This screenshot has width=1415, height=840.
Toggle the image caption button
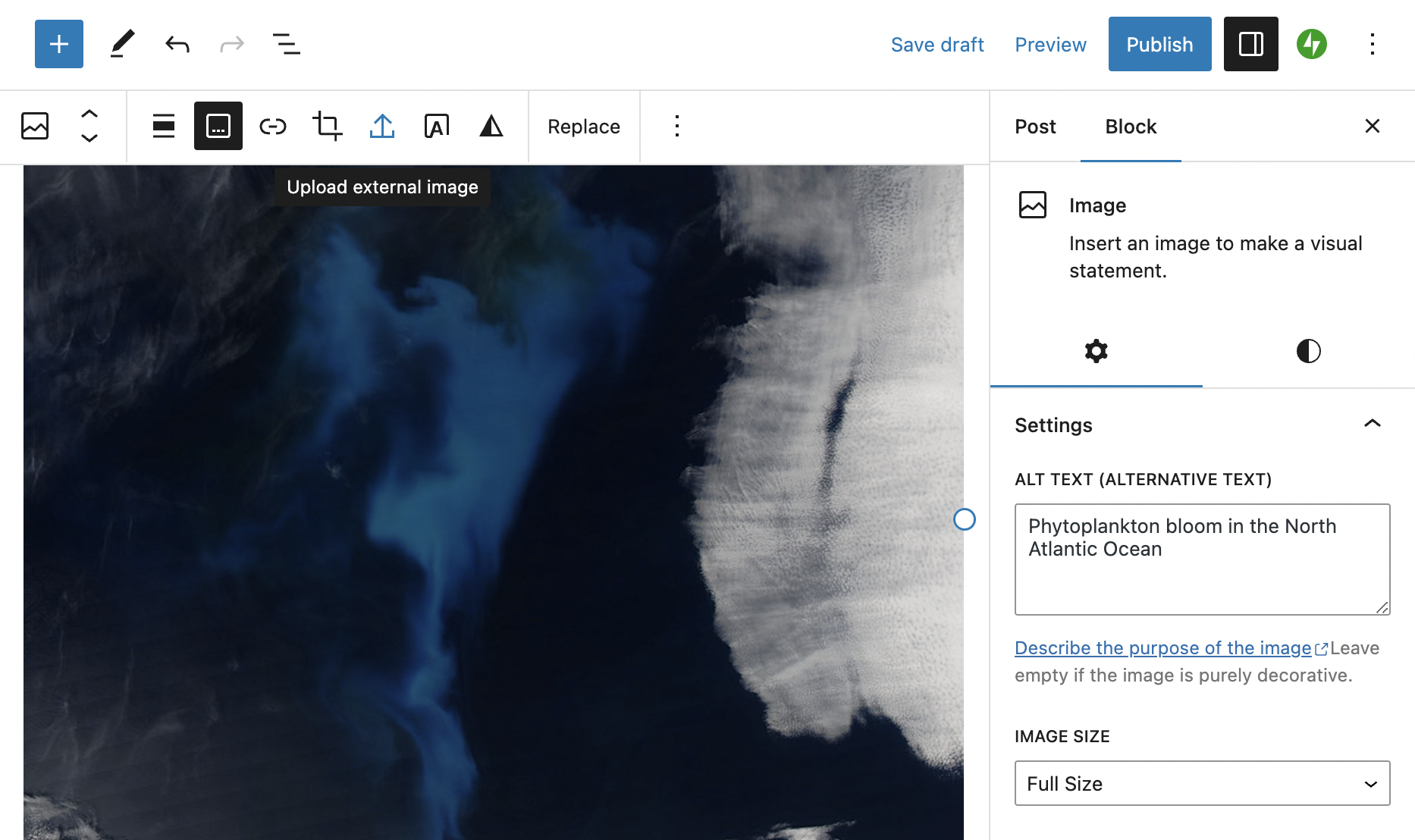pos(218,126)
